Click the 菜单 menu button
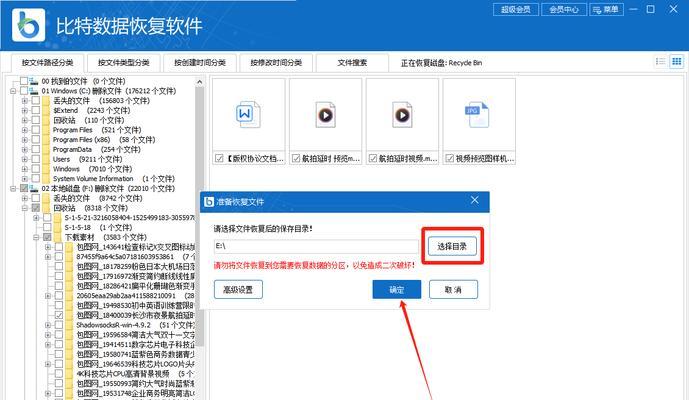Image resolution: width=689 pixels, height=400 pixels. (x=606, y=9)
